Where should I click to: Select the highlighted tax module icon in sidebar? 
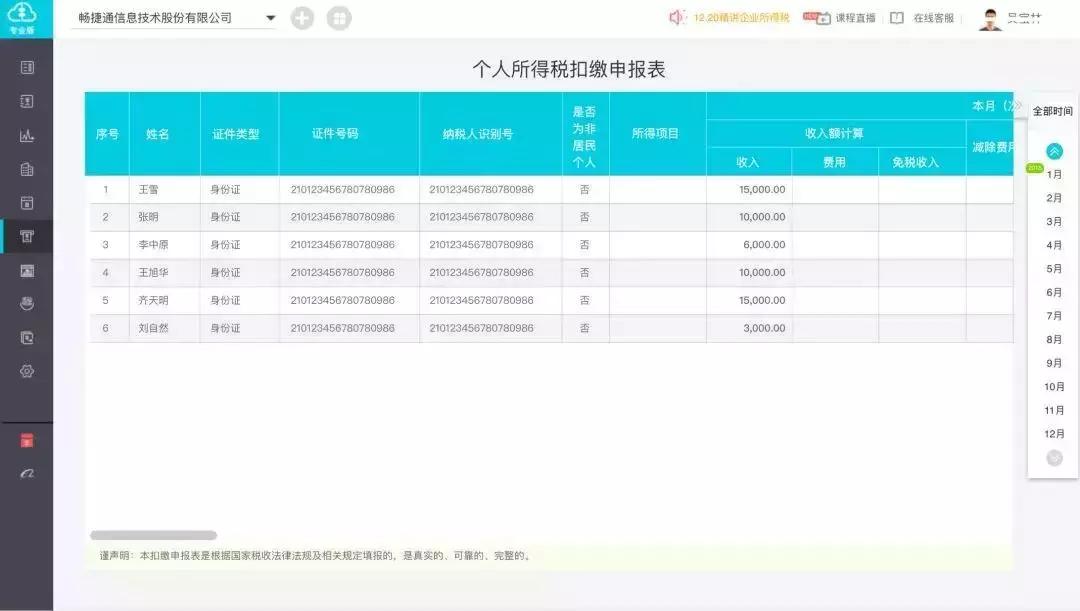point(27,237)
